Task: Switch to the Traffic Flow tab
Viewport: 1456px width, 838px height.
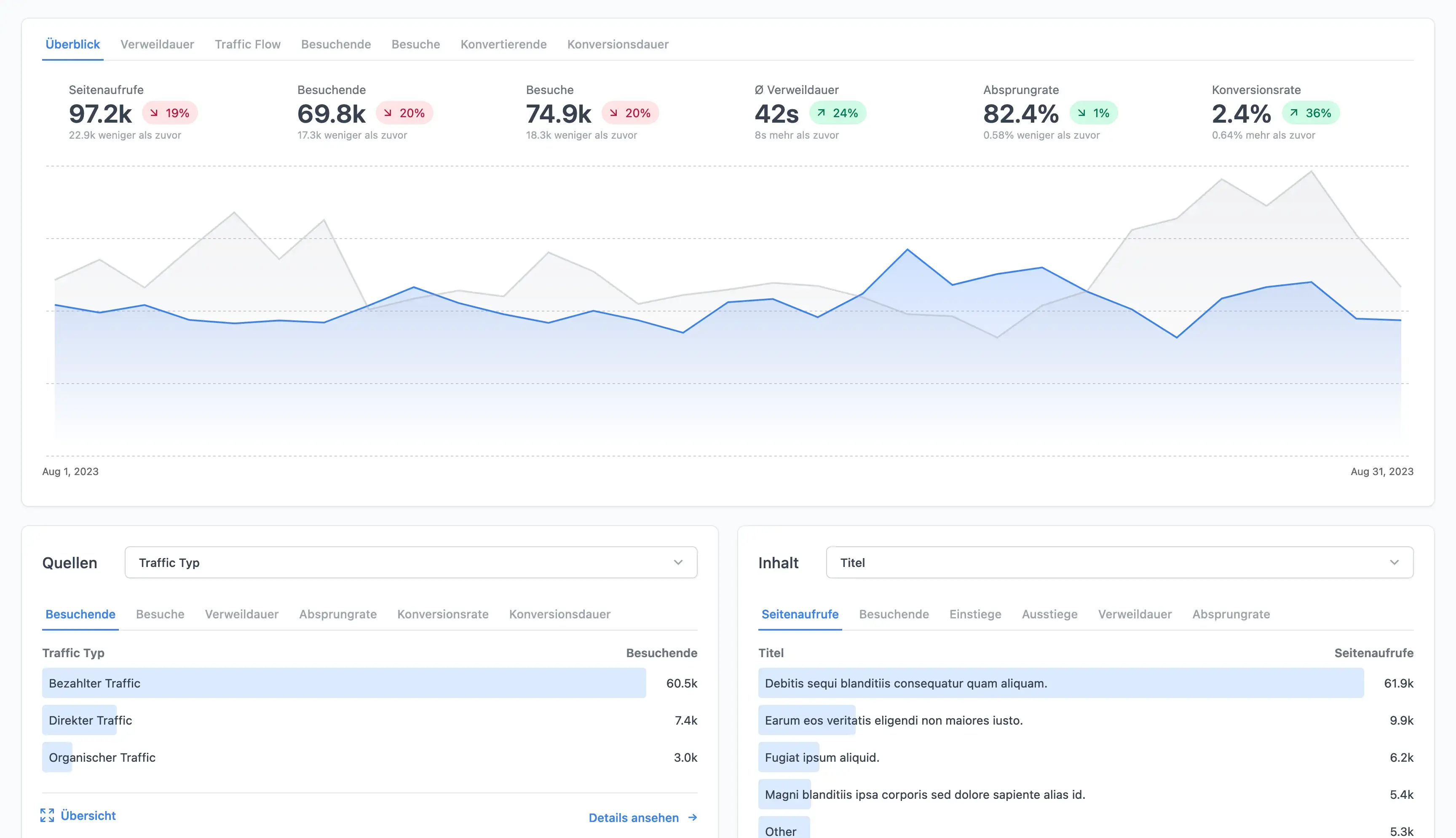Action: 247,44
